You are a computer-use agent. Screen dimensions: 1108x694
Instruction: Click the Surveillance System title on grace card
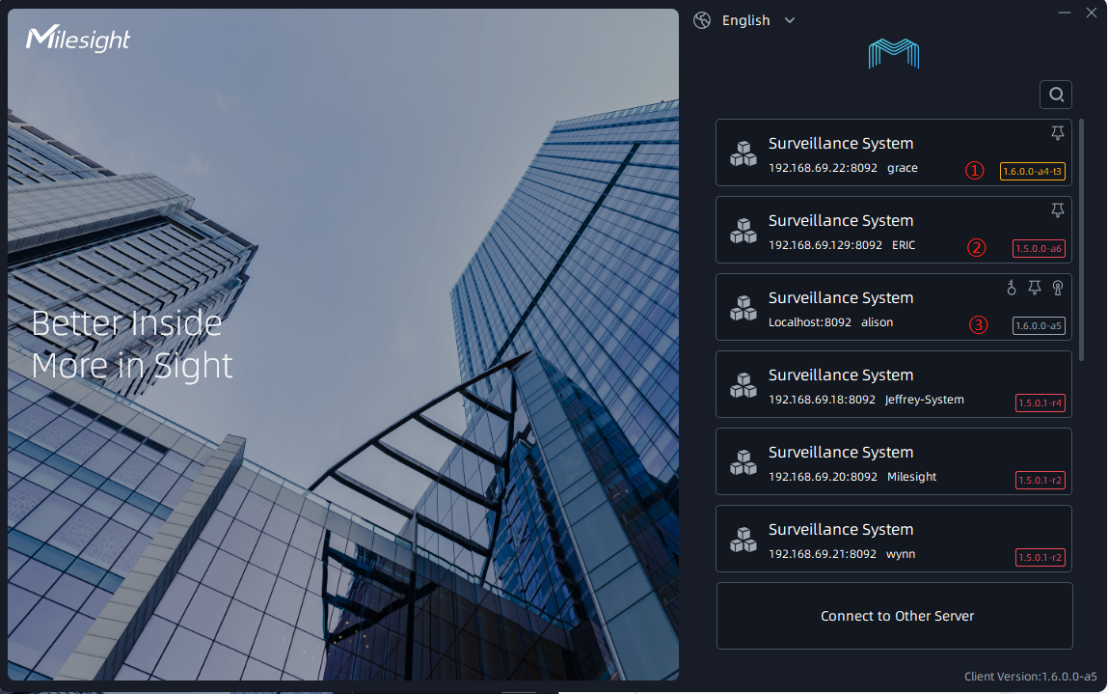point(841,143)
